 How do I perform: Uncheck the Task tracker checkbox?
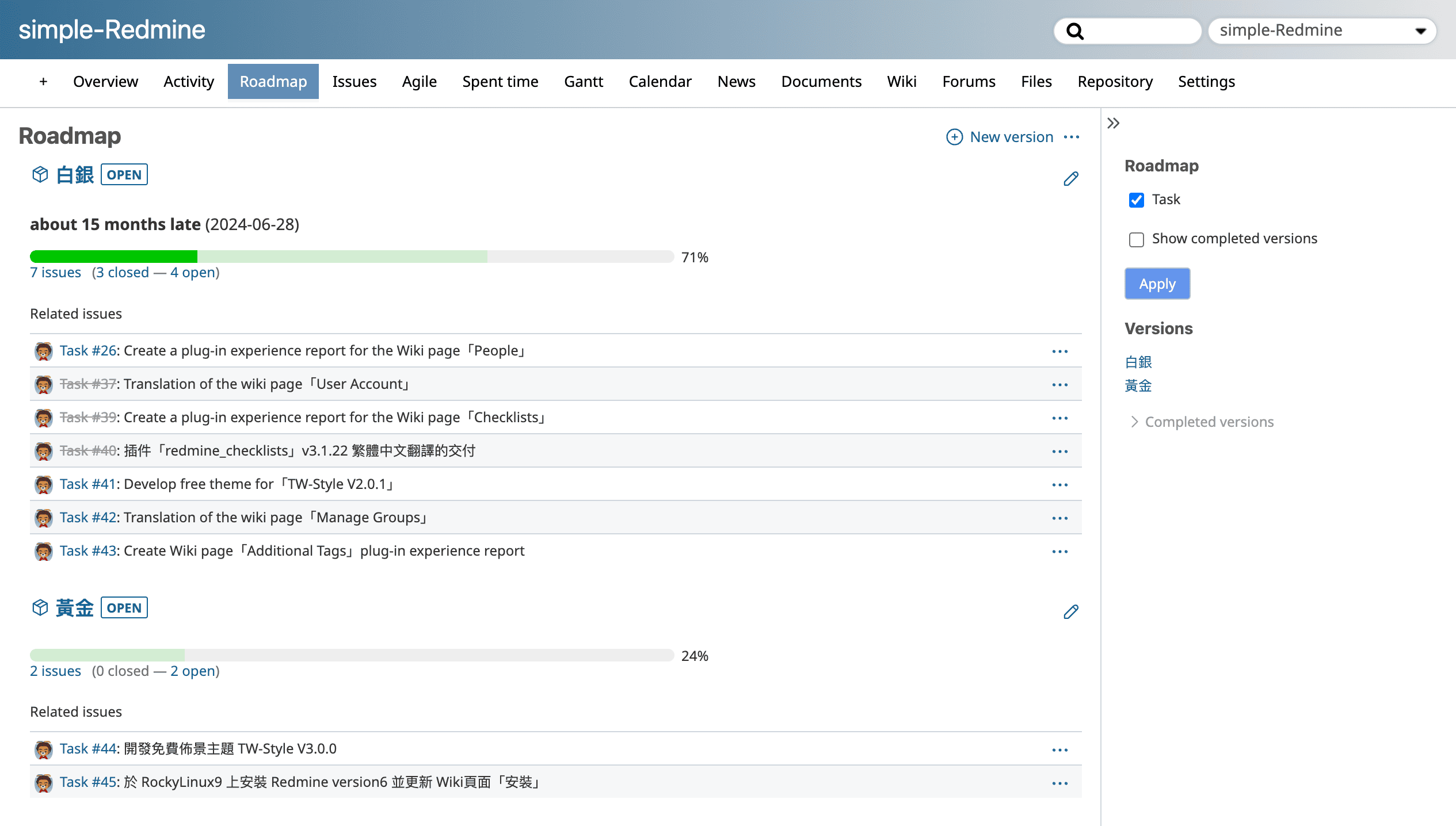click(1136, 200)
